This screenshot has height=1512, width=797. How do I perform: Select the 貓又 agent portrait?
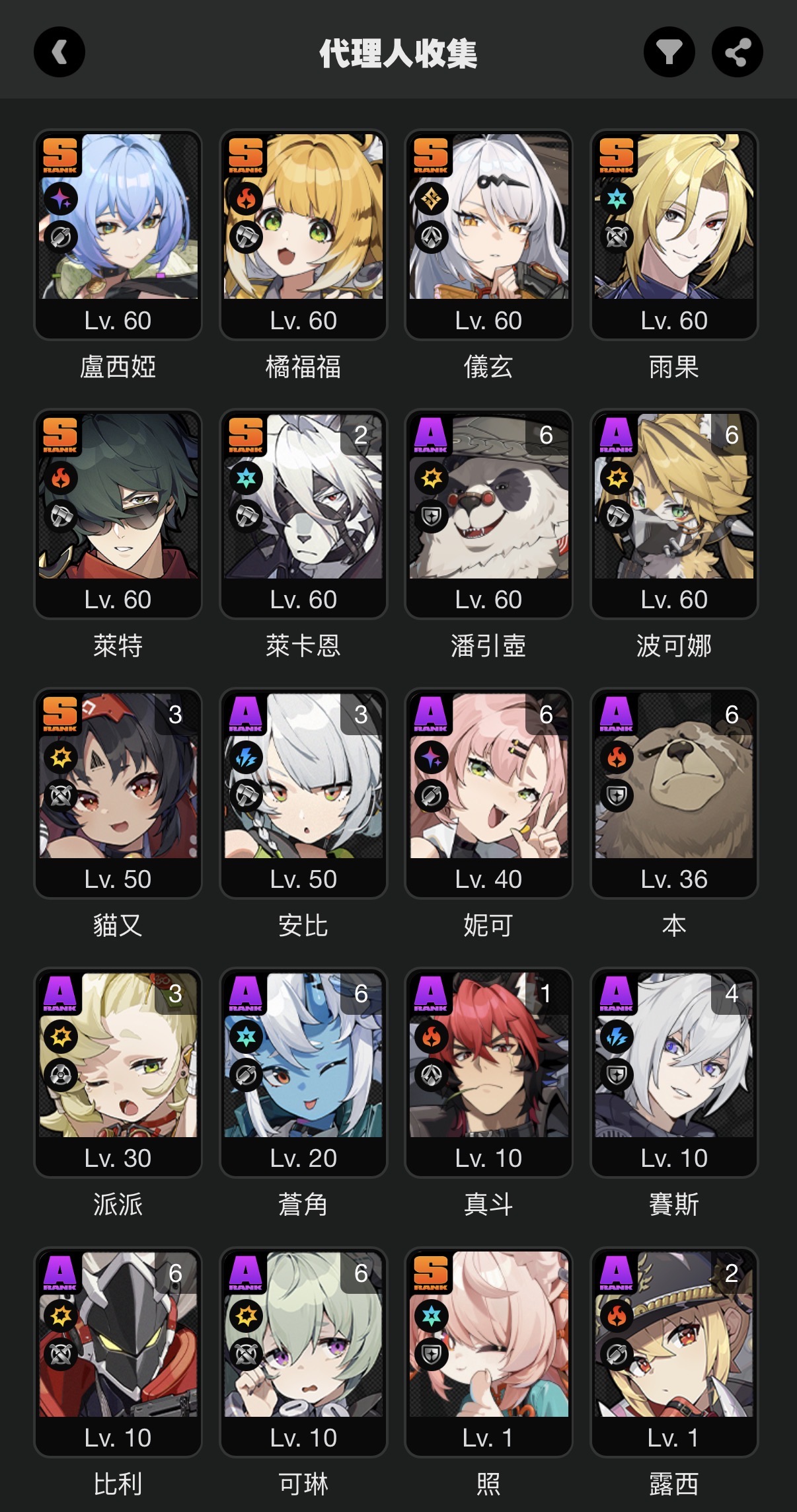click(118, 776)
